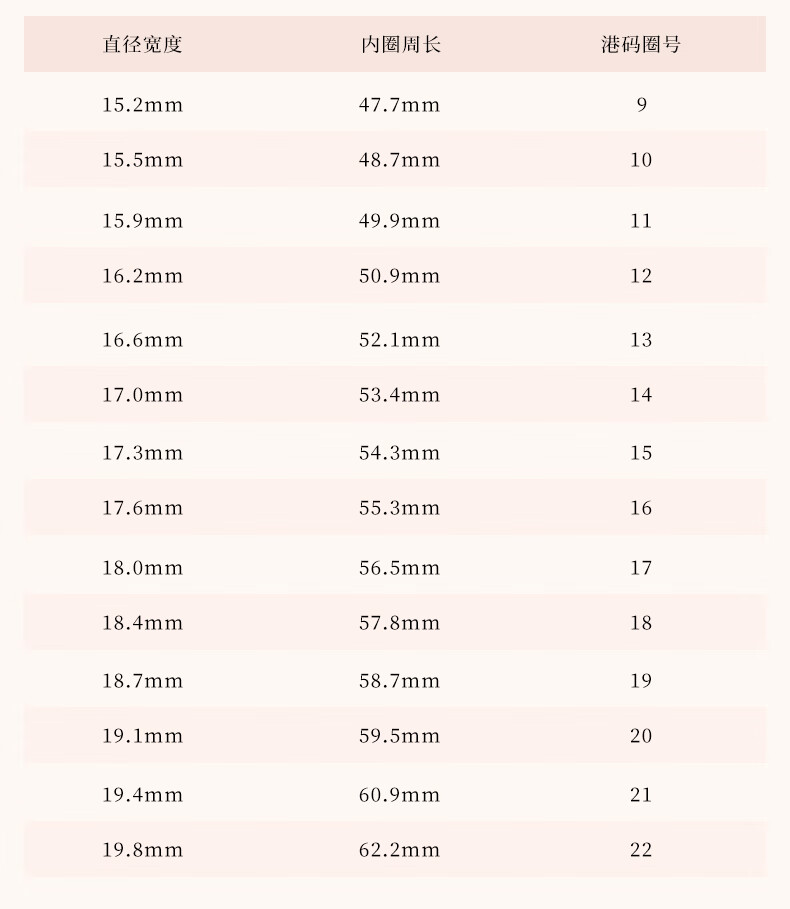Screen dimensions: 790x909
Task: Click the 54.3mm circumference value
Action: click(400, 453)
